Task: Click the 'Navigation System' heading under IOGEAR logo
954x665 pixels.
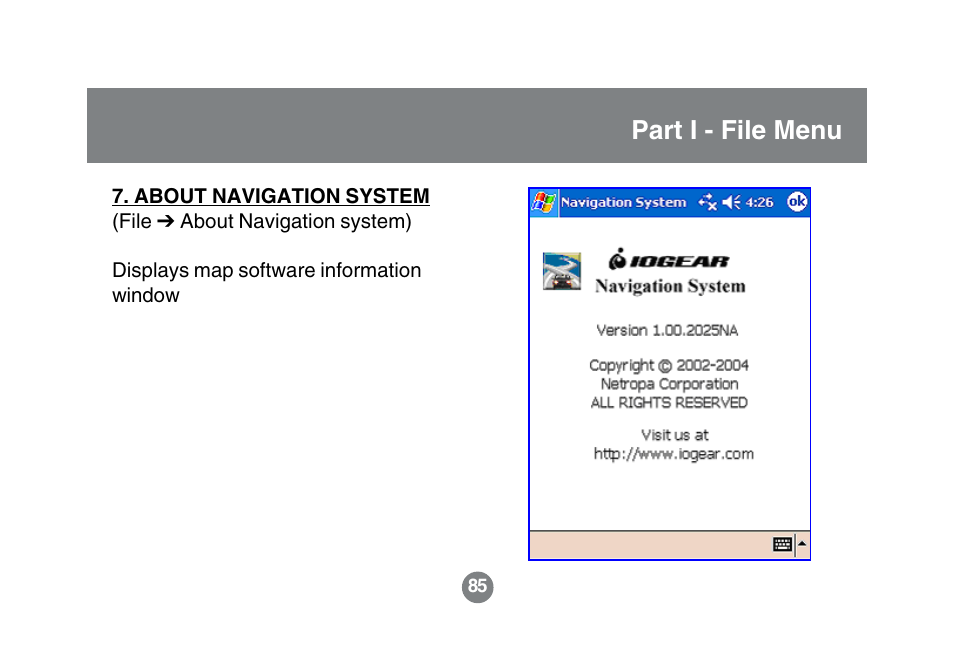Action: pos(670,287)
